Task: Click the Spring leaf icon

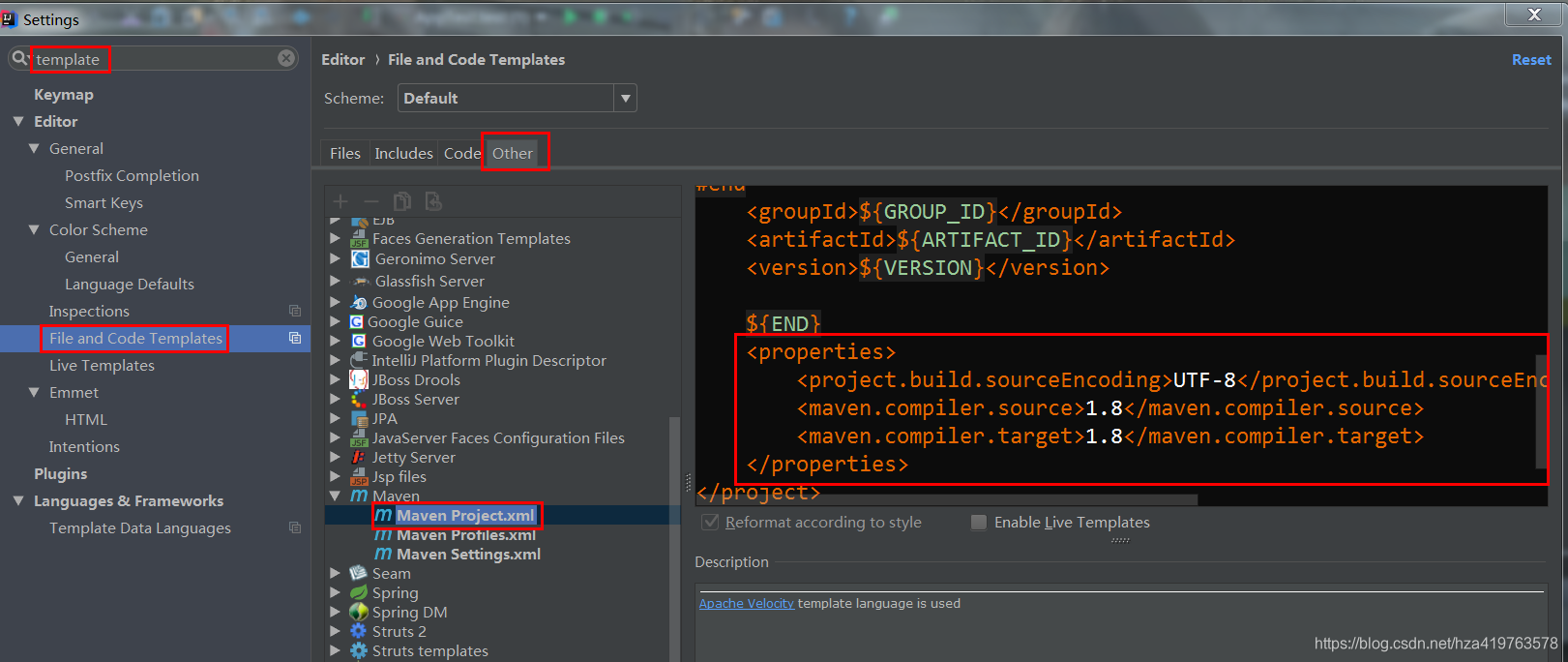Action: (x=359, y=593)
